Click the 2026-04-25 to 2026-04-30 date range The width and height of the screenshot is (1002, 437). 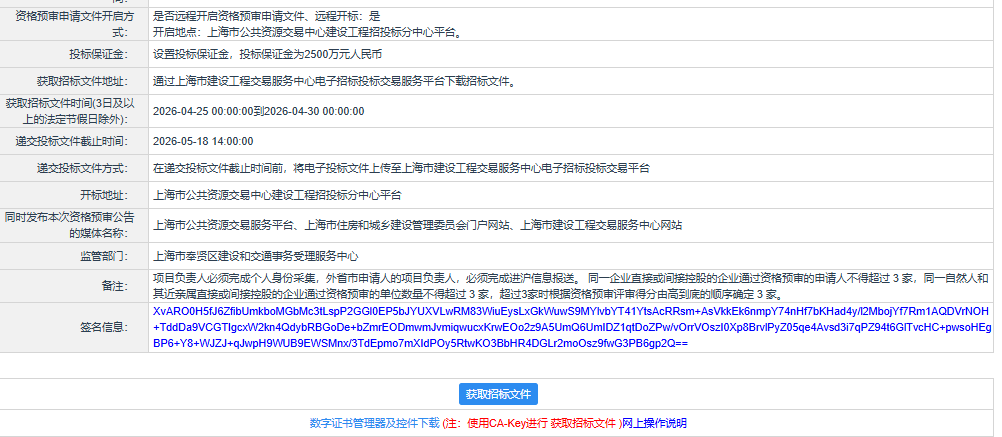258,111
